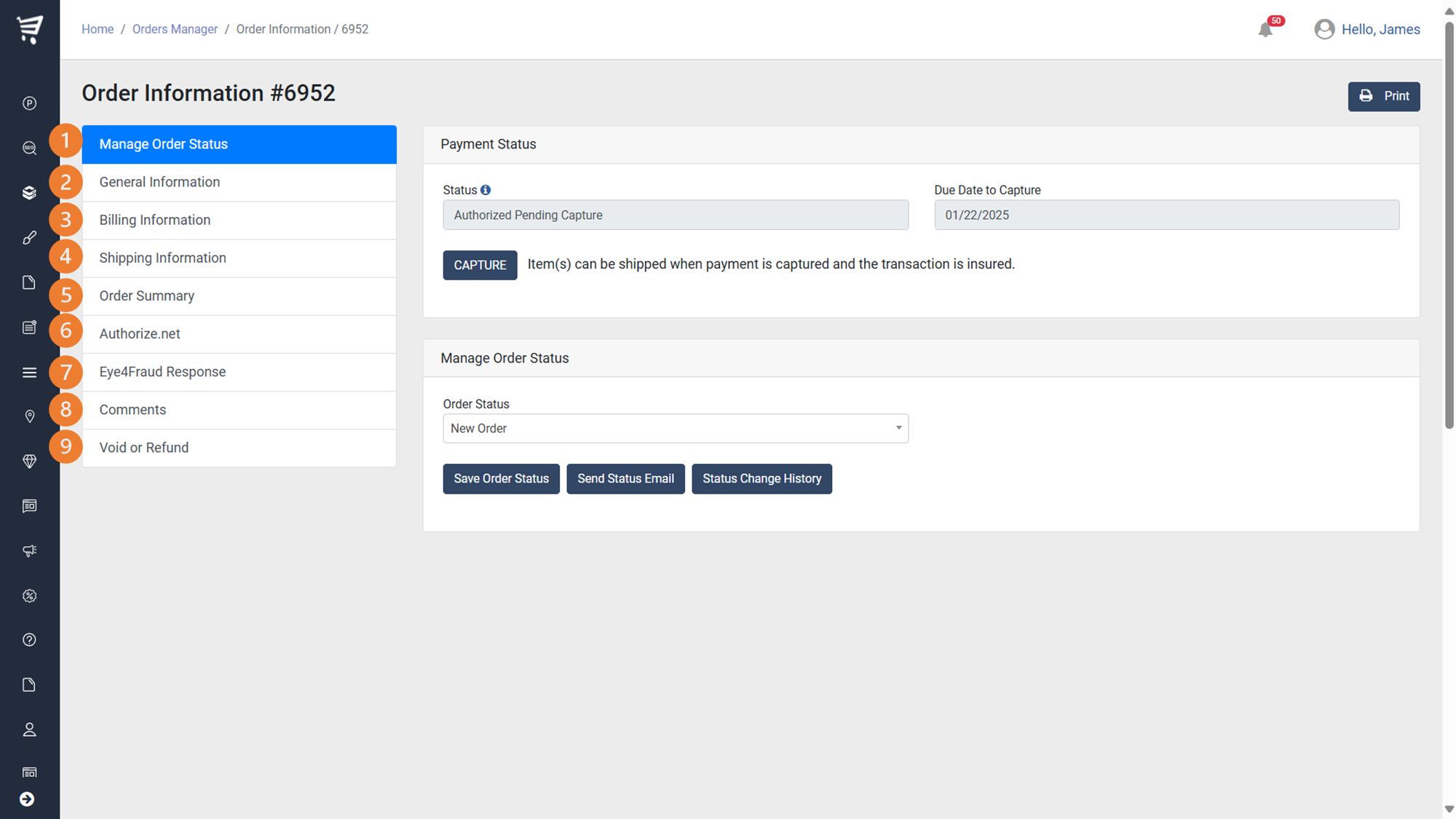
Task: Open the percent discount badge icon
Action: 29,596
